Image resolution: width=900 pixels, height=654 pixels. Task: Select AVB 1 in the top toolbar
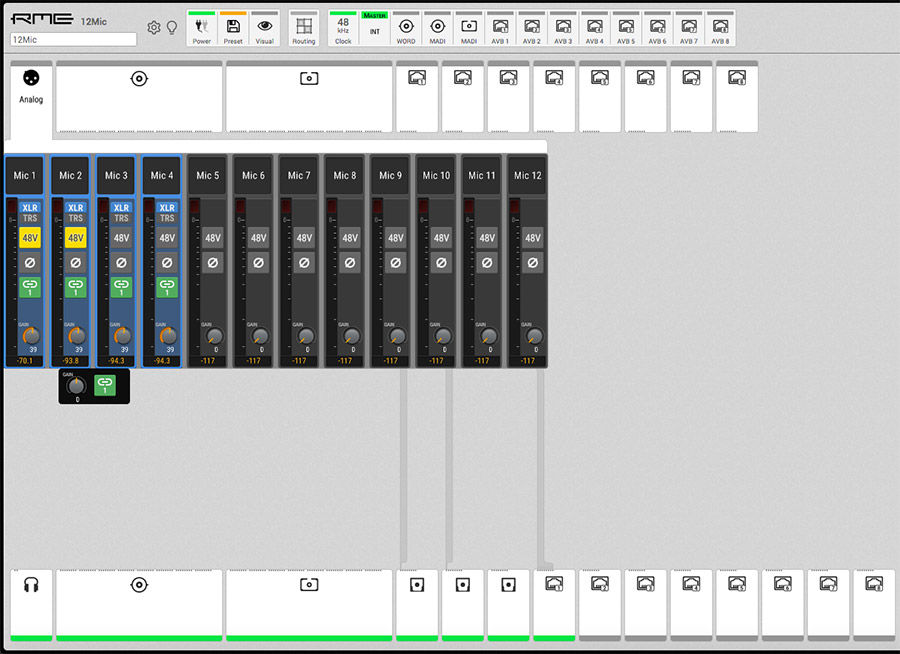point(500,28)
